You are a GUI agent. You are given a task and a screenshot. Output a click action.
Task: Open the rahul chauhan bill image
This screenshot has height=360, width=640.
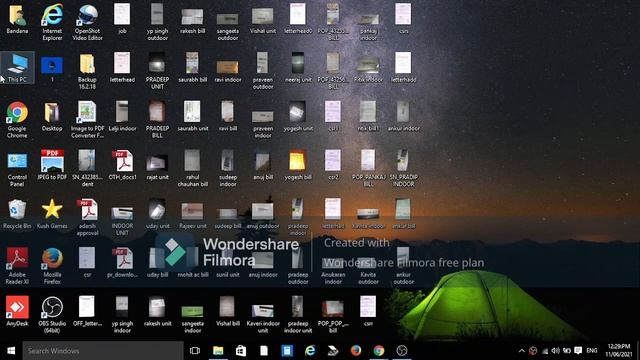point(193,169)
